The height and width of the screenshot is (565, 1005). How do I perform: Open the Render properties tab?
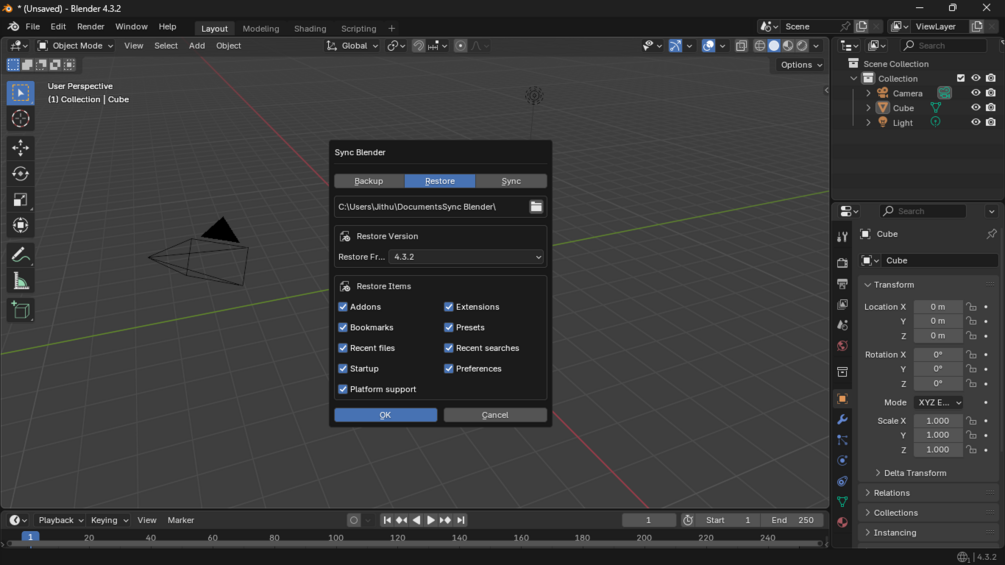842,263
